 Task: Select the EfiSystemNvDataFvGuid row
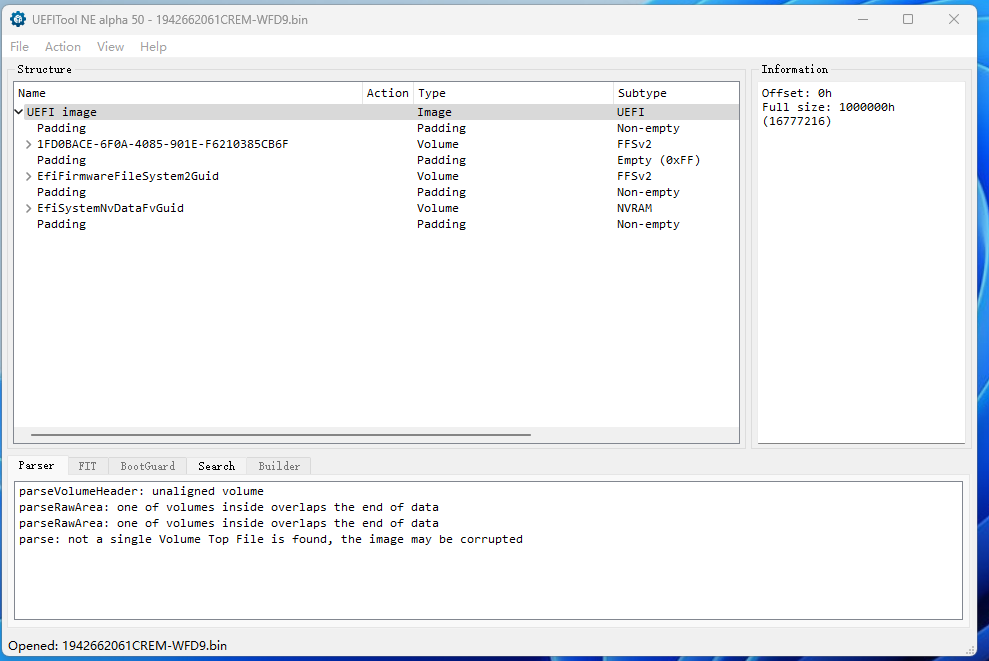click(376, 208)
